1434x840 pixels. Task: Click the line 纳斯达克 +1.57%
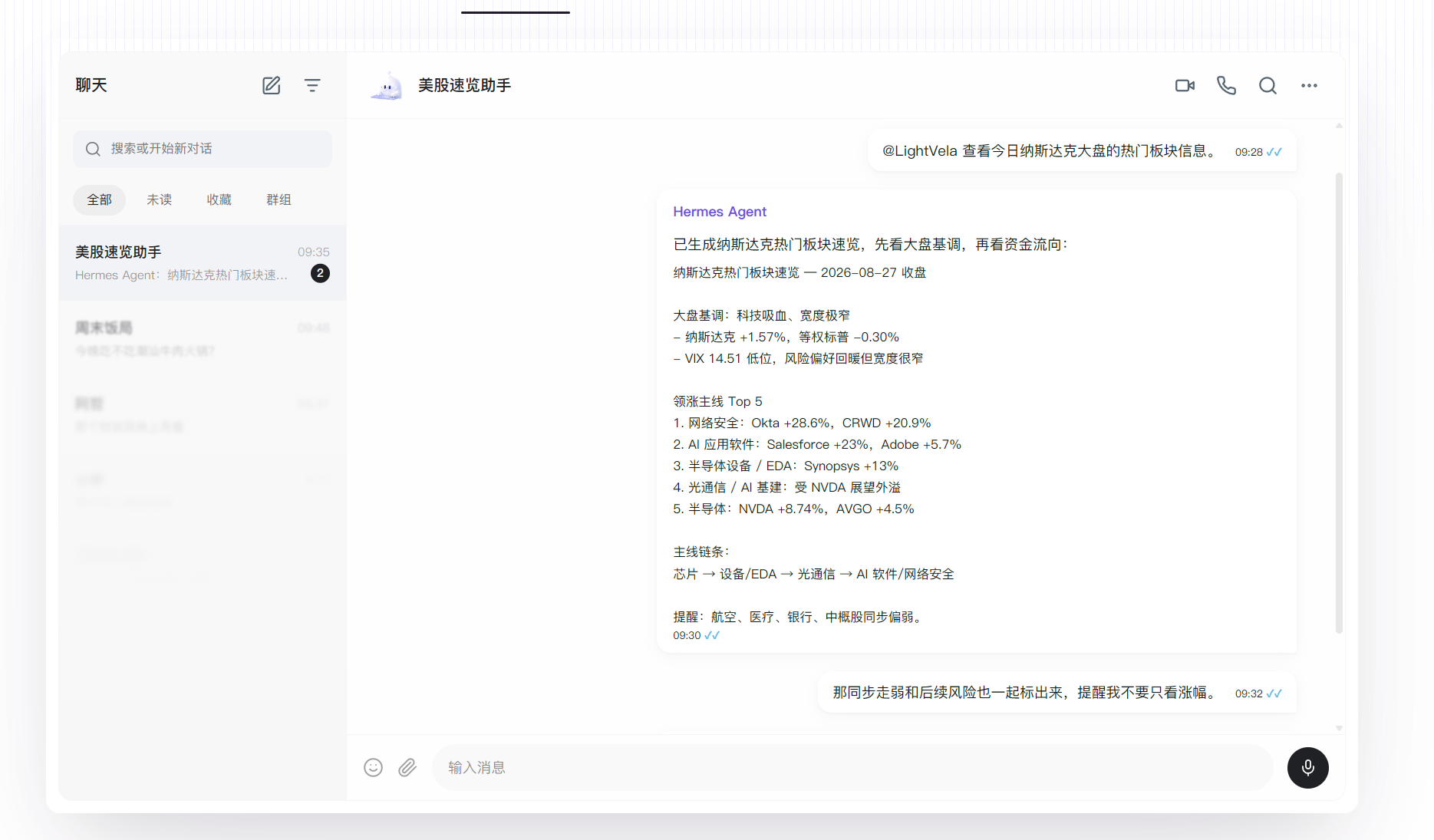786,337
